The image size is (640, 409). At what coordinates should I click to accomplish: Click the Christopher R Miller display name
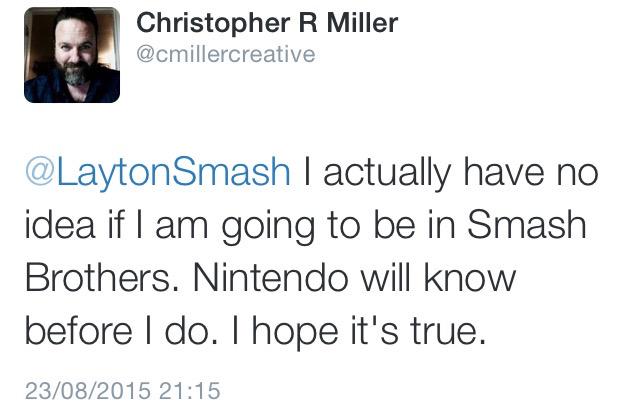pos(267,23)
